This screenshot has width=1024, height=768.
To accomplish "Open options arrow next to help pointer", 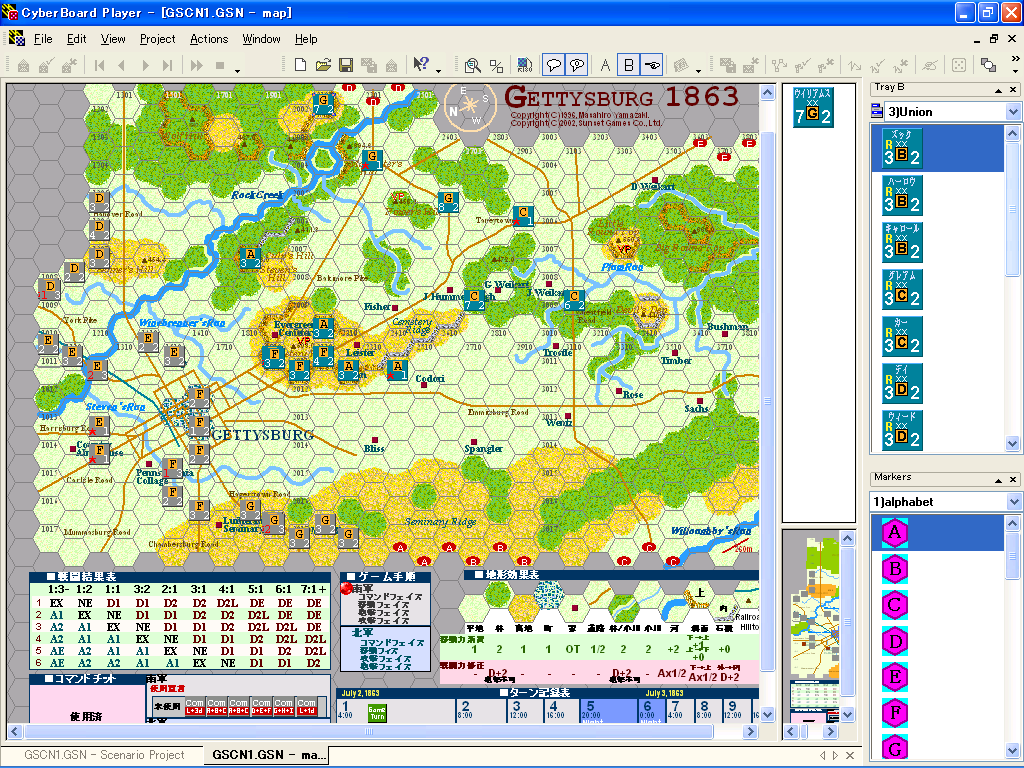I will tap(438, 69).
